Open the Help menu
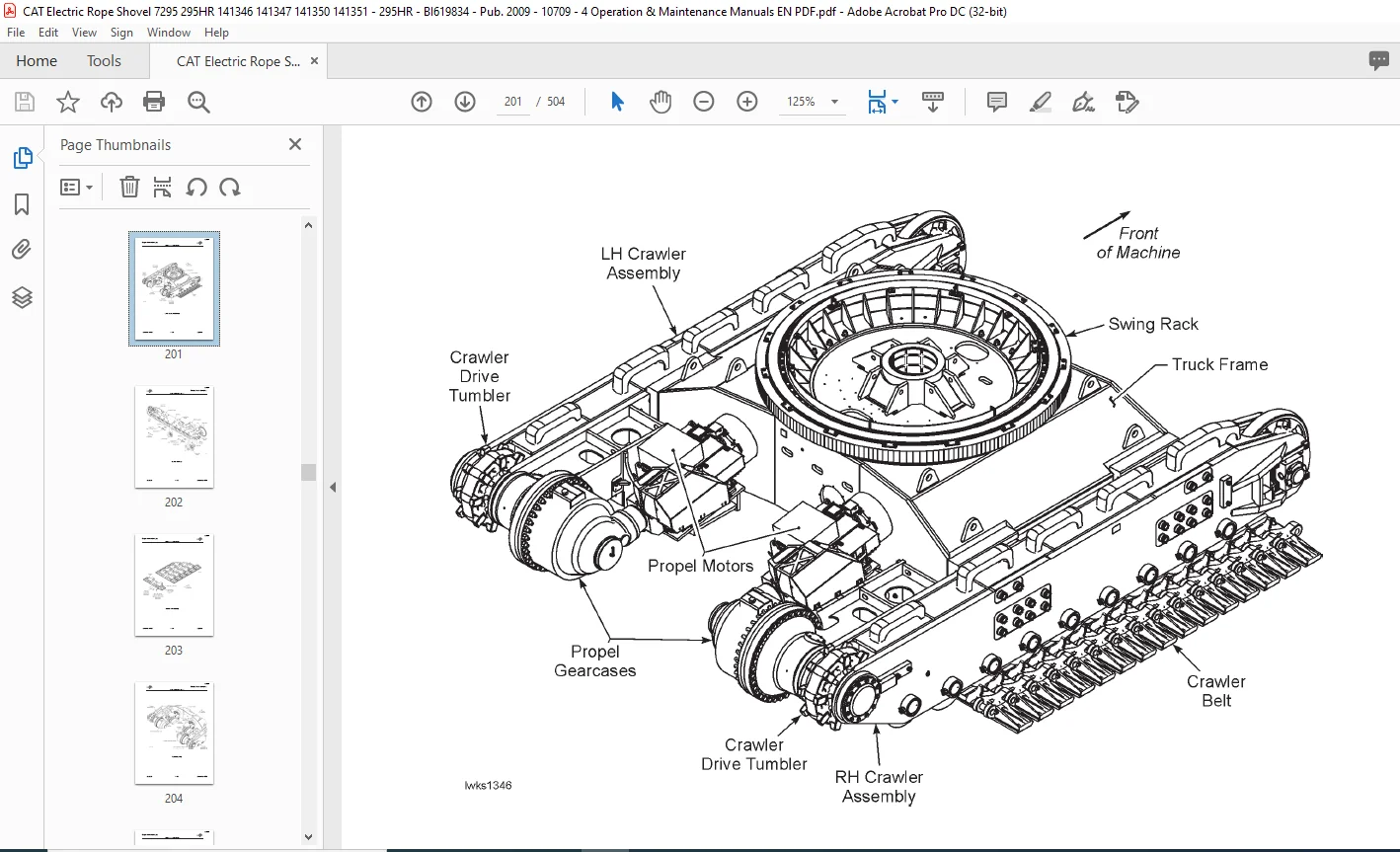The image size is (1400, 852). pyautogui.click(x=216, y=33)
